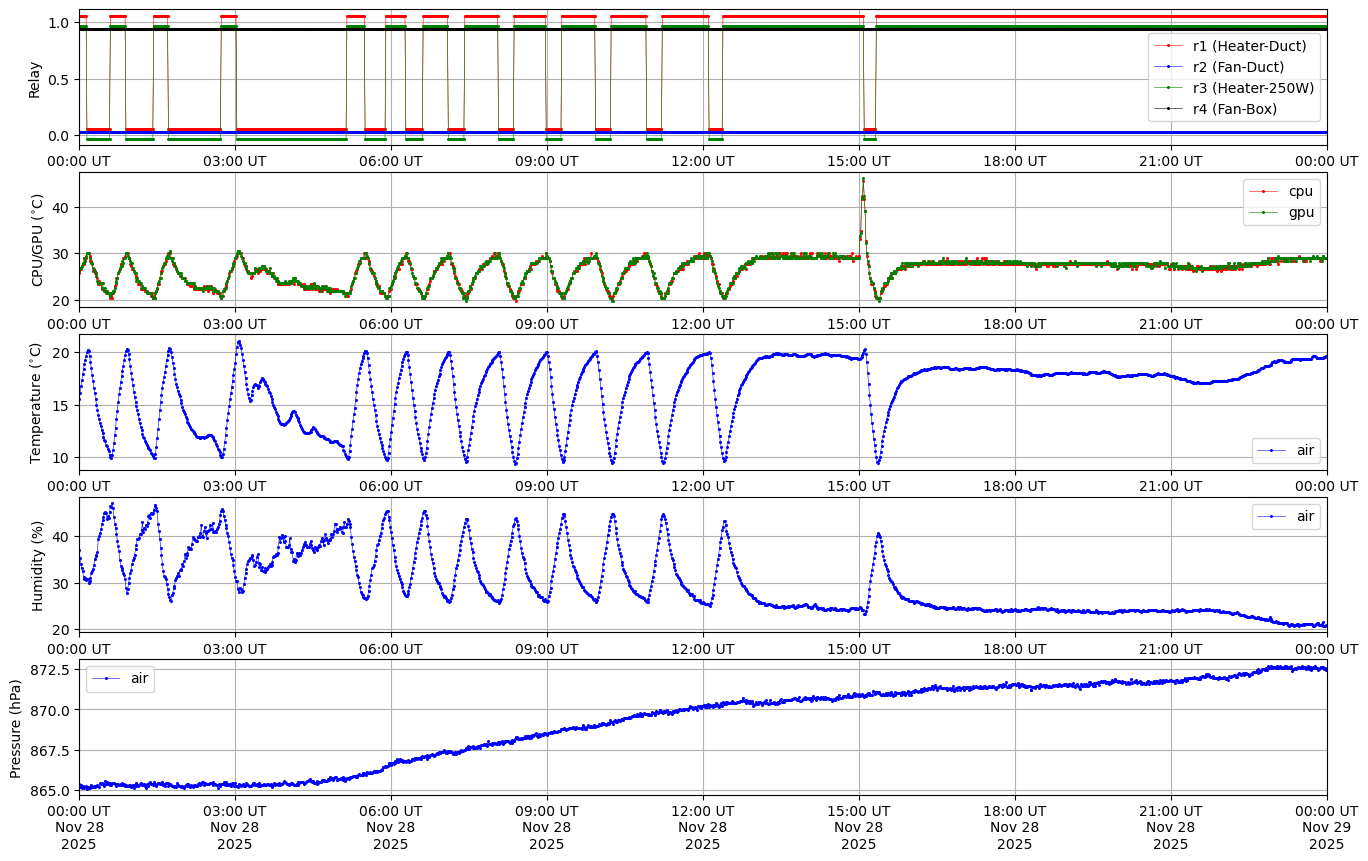Image resolution: width=1368 pixels, height=861 pixels.
Task: Select the Temperature (°C) axis label
Action: (36, 402)
